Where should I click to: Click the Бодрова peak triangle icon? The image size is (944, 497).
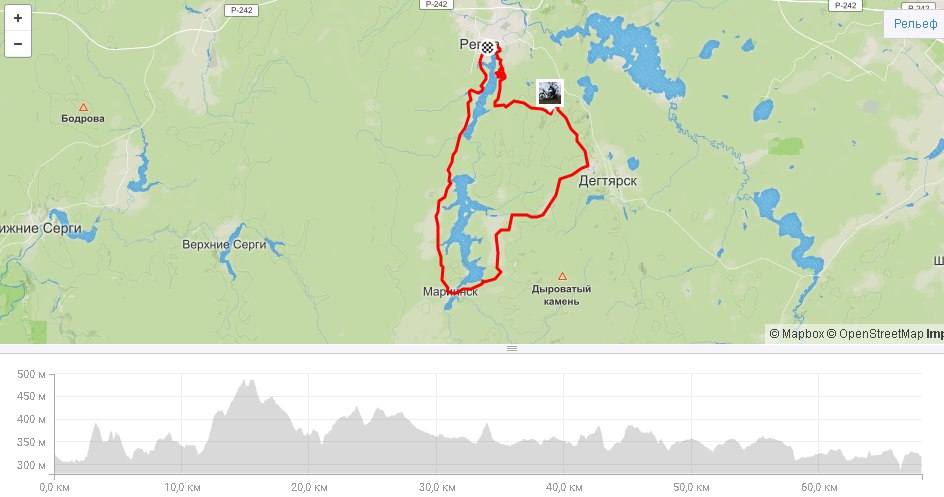[x=84, y=107]
